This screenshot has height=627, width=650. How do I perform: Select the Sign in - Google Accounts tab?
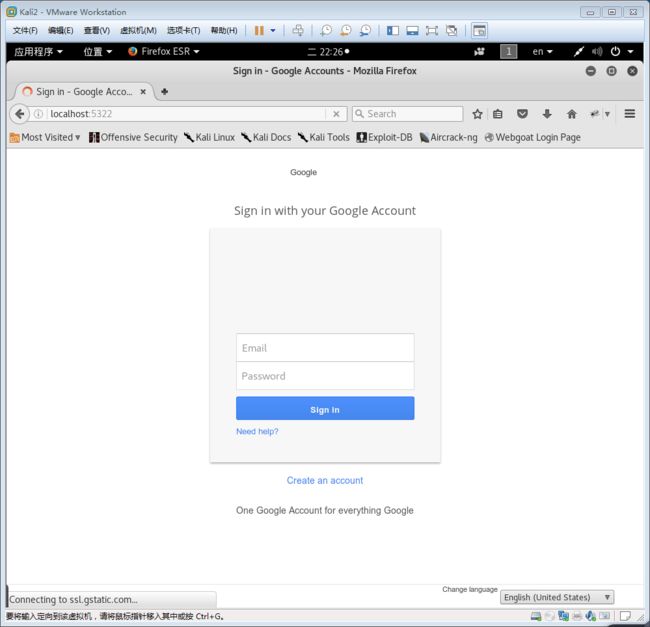(x=83, y=92)
